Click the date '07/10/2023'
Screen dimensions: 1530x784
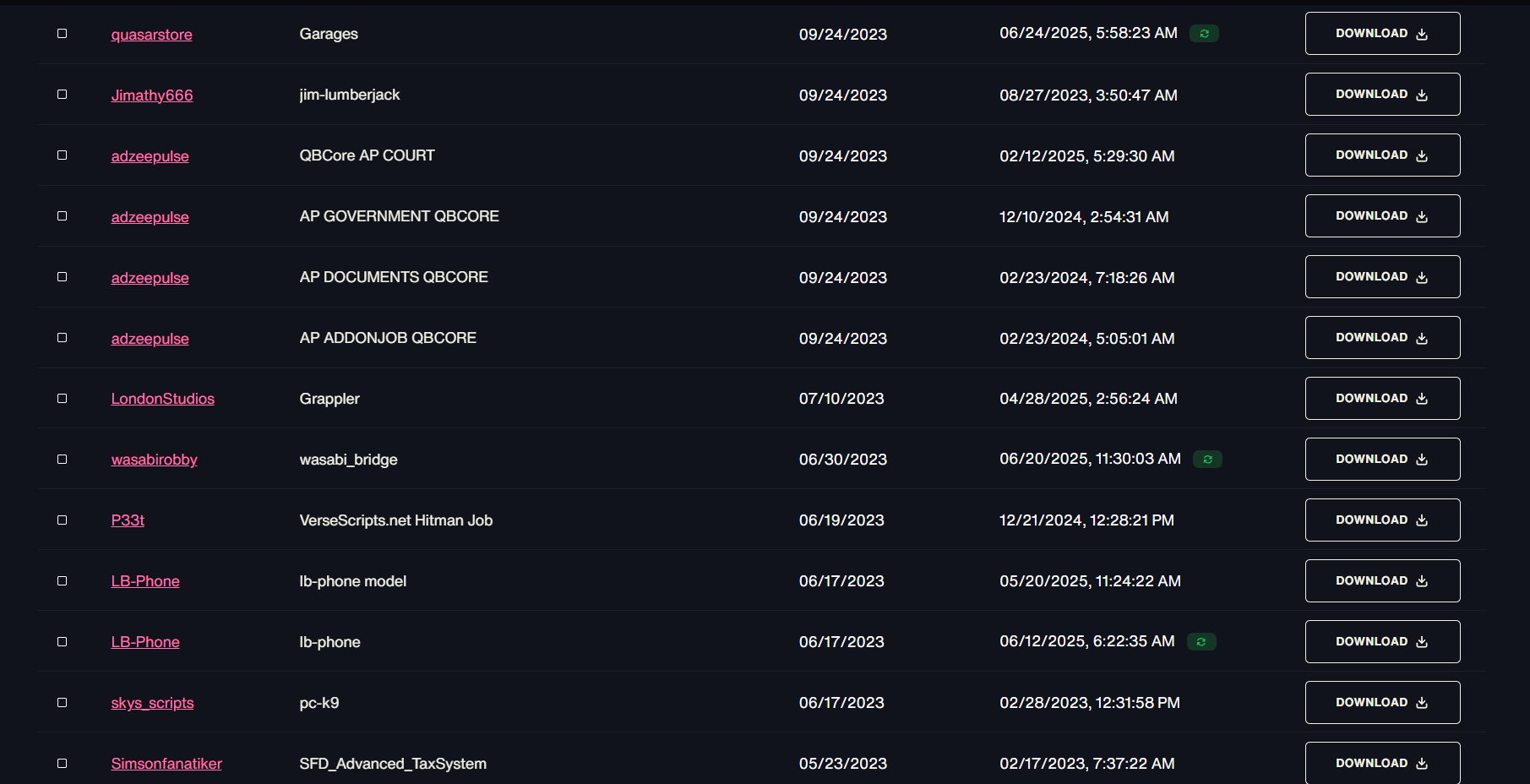pyautogui.click(x=841, y=399)
